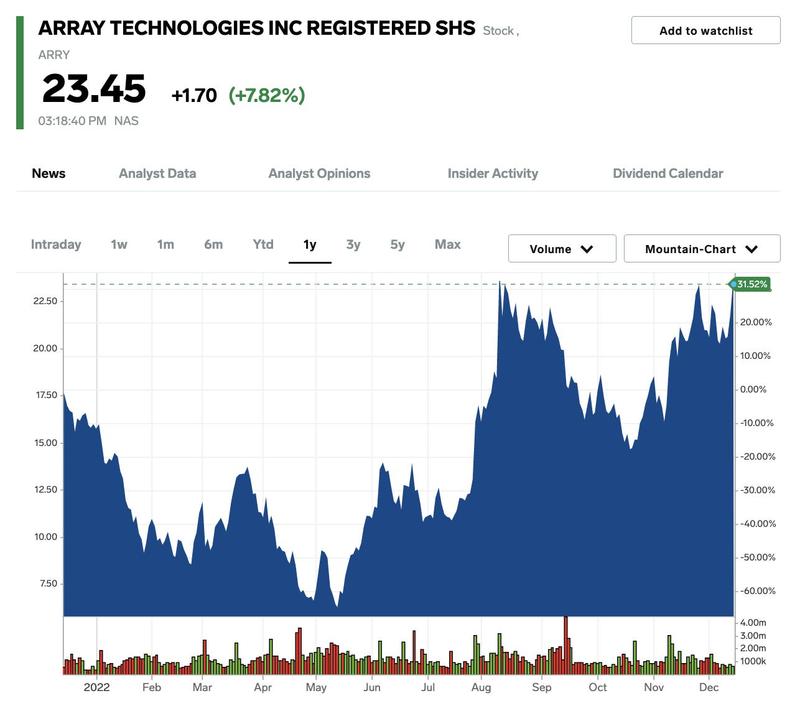Image resolution: width=800 pixels, height=719 pixels.
Task: Click the Aug x-axis label
Action: (x=481, y=687)
